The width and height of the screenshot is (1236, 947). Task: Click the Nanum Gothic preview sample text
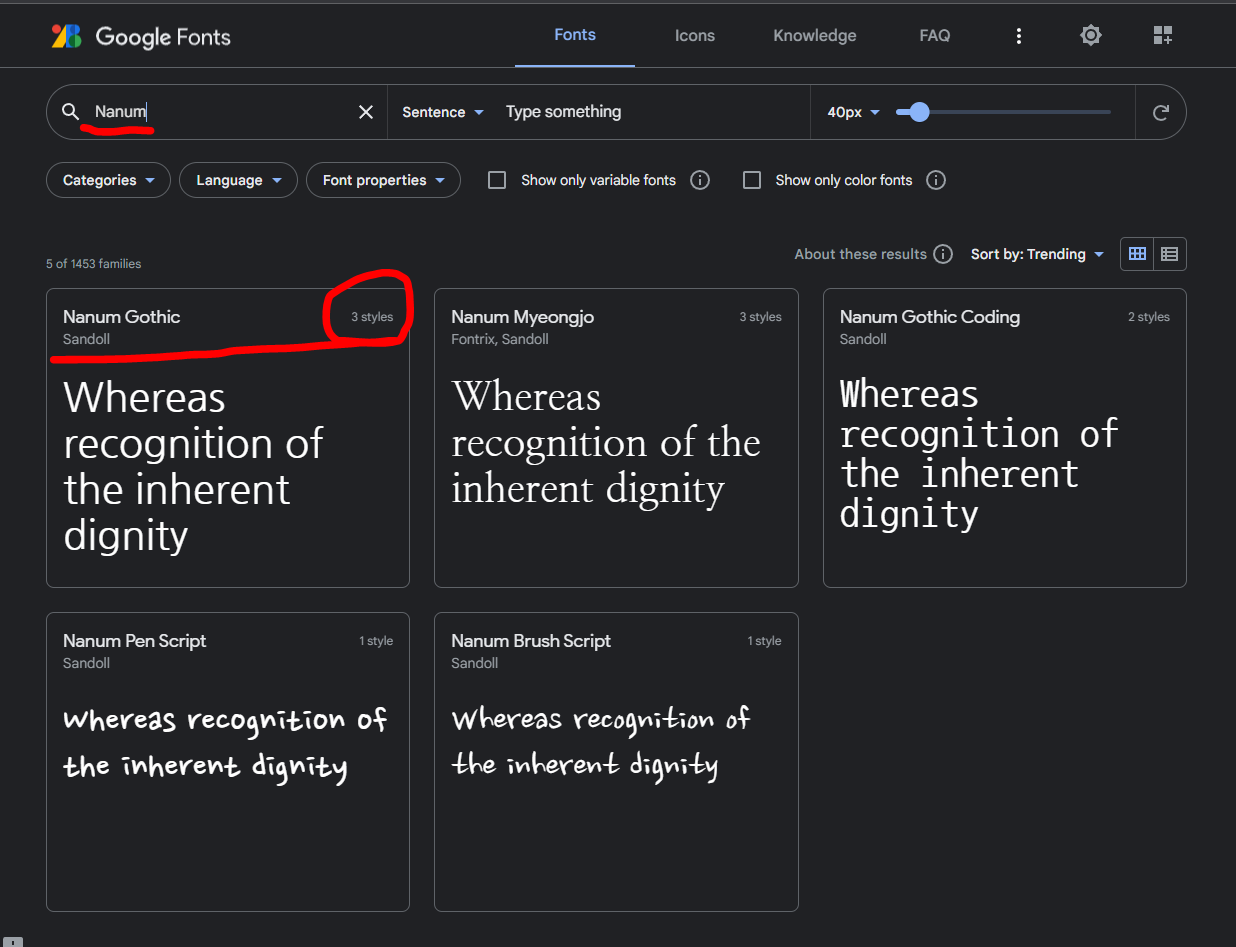[194, 467]
